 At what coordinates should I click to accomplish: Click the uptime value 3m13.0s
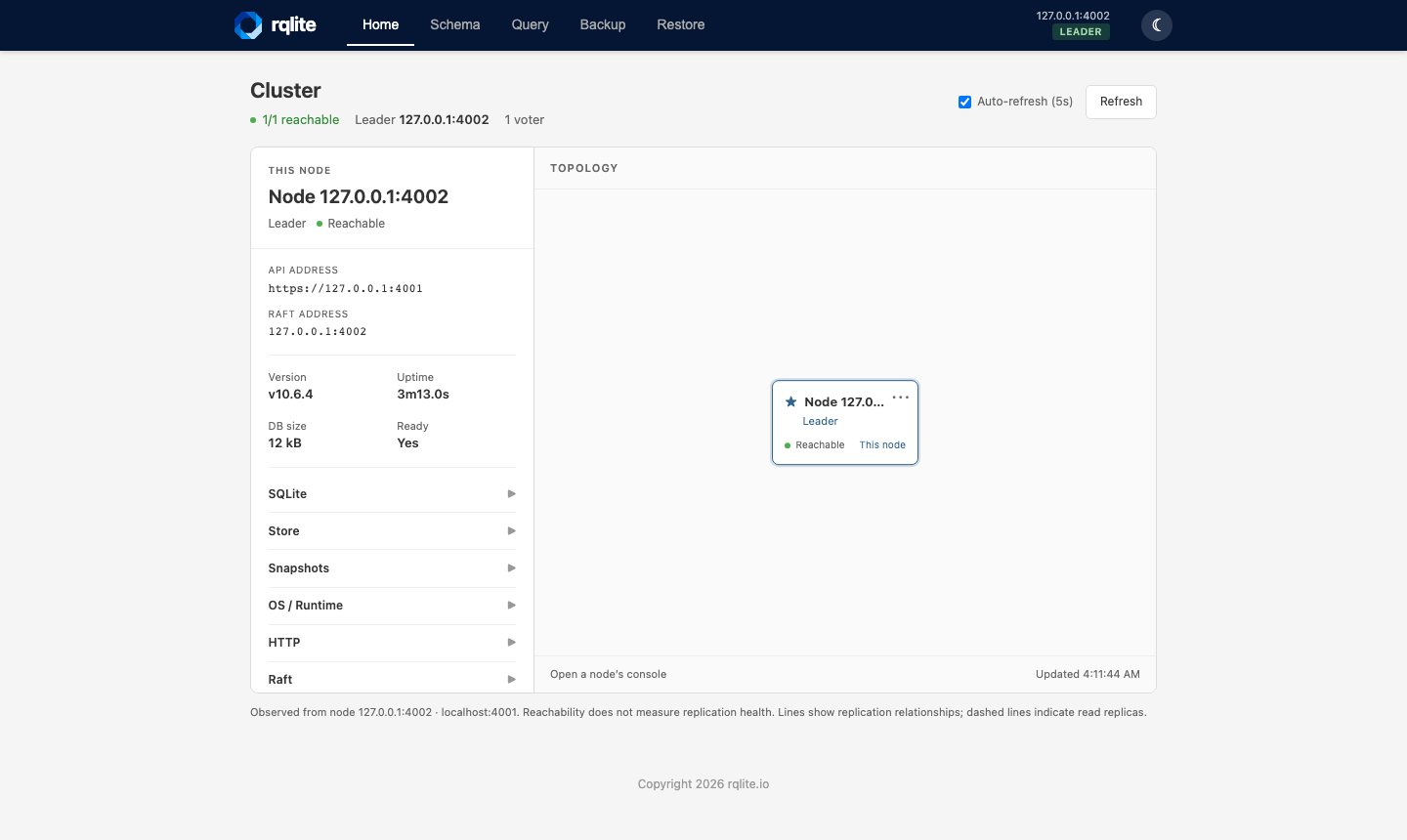423,395
